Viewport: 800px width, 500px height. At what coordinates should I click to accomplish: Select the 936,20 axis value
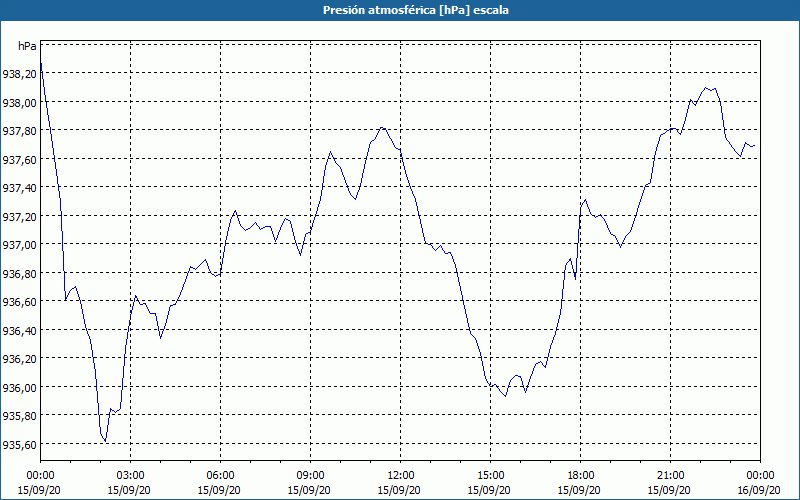click(x=19, y=359)
